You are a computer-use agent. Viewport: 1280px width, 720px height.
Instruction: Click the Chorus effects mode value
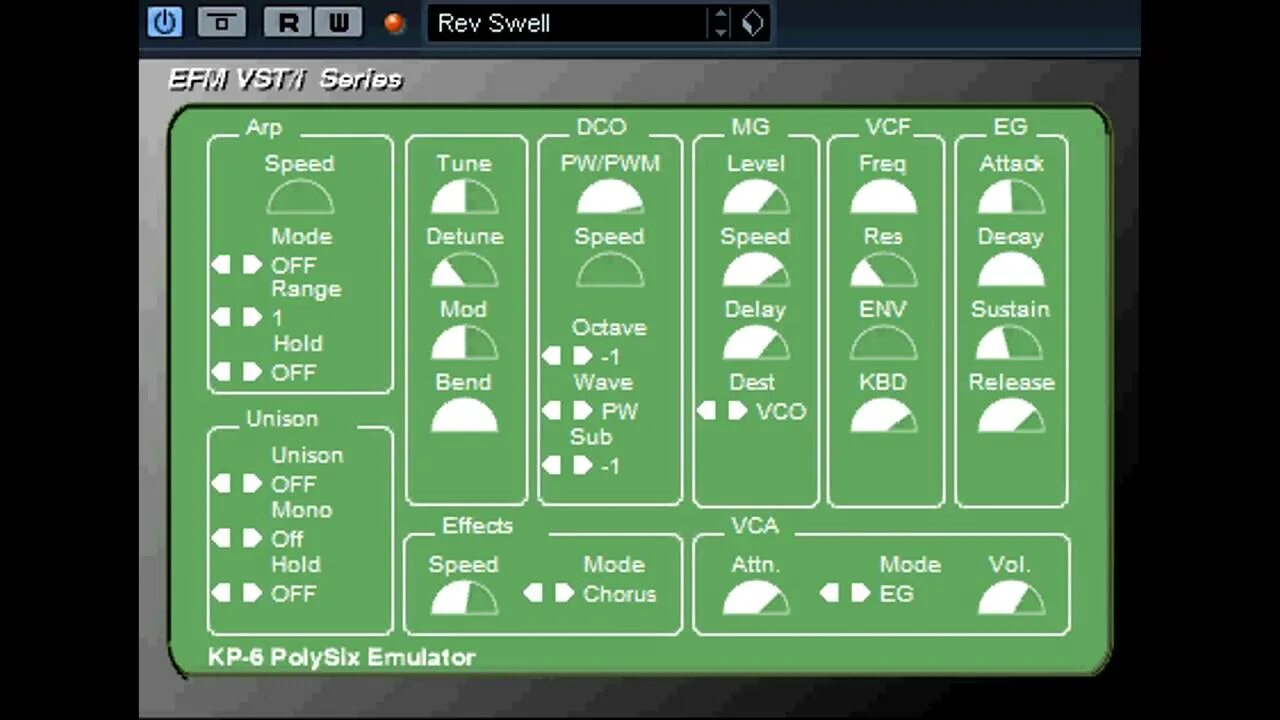(x=620, y=594)
